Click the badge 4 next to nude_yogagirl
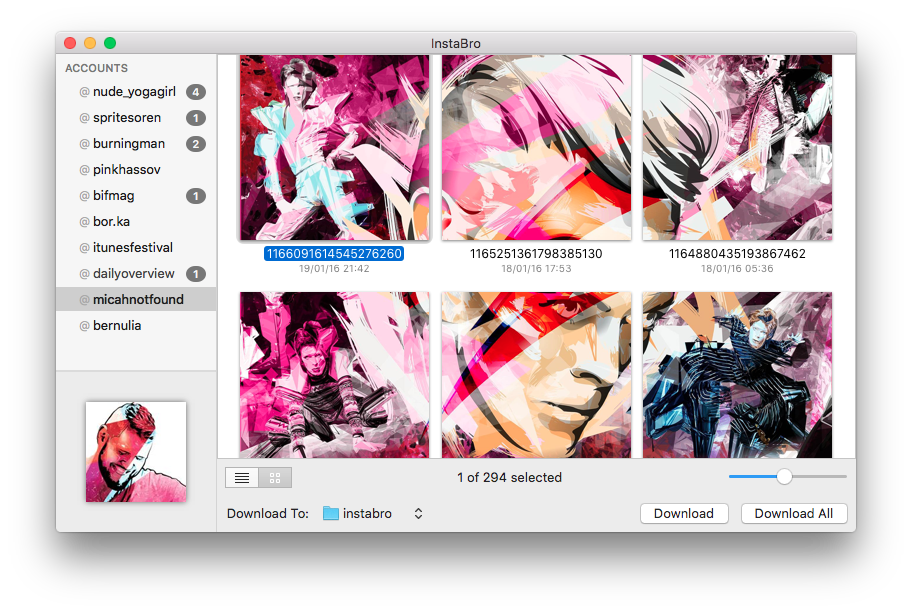Screen dimensions: 912x612 pyautogui.click(x=196, y=92)
